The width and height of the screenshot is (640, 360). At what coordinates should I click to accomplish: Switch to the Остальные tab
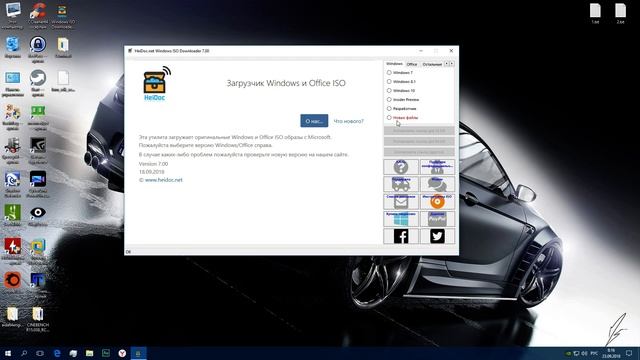click(x=432, y=64)
